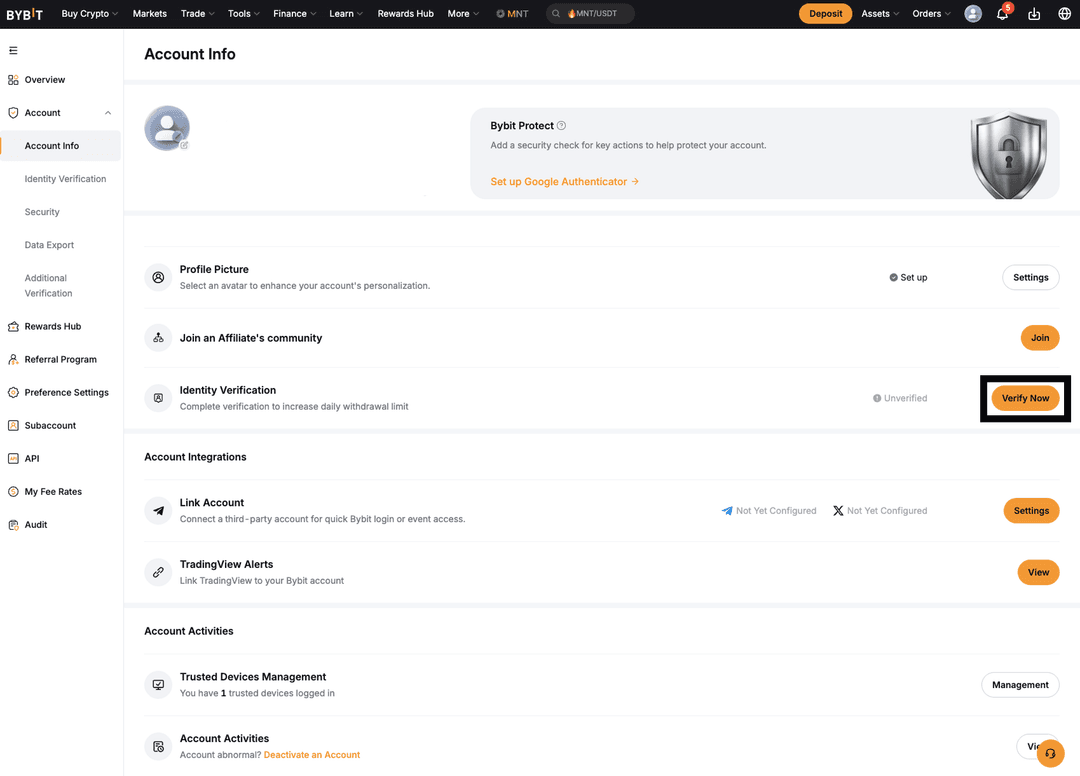Image resolution: width=1080 pixels, height=776 pixels.
Task: Click the Trusted Devices Management button
Action: coord(1020,685)
